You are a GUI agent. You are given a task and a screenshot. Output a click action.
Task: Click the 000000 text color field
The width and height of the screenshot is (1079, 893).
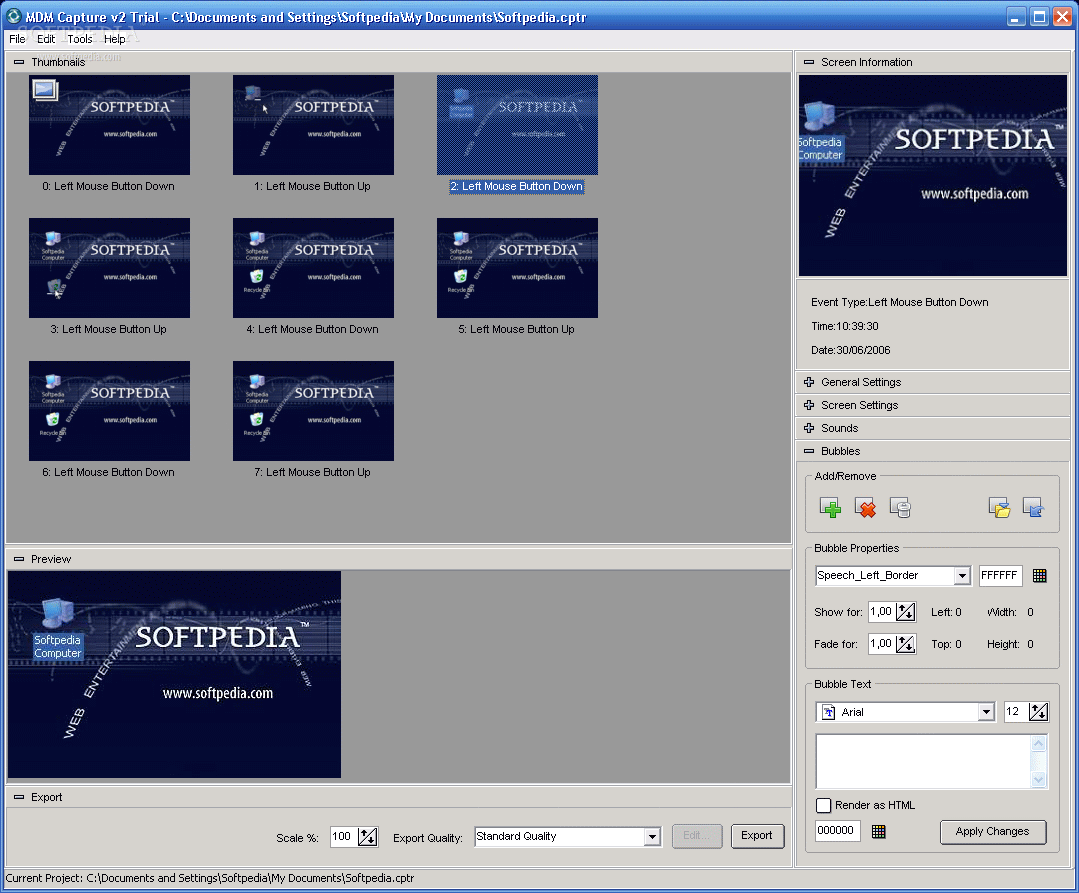[837, 831]
